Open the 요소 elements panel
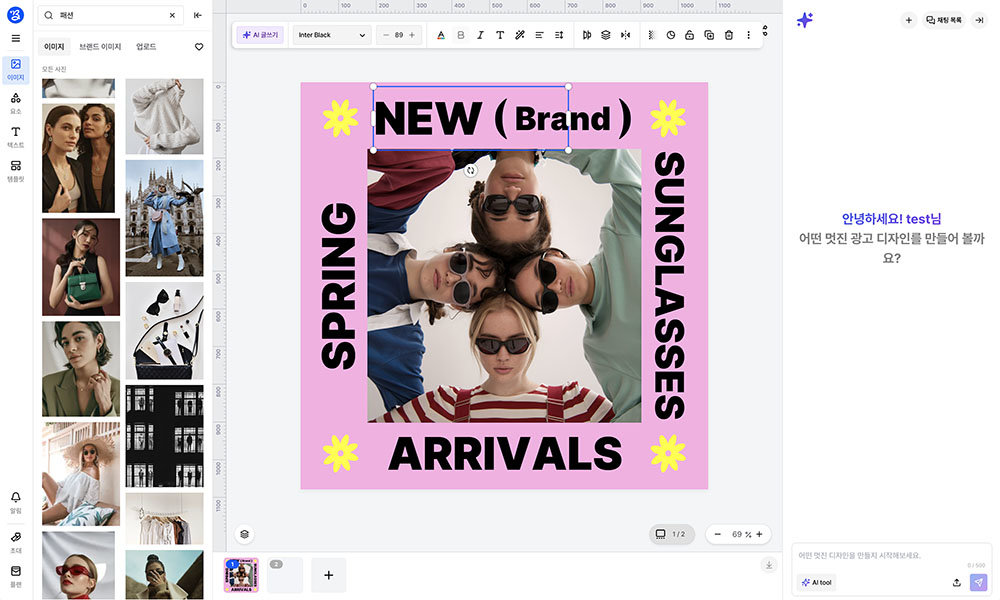Image resolution: width=1000 pixels, height=600 pixels. tap(15, 103)
